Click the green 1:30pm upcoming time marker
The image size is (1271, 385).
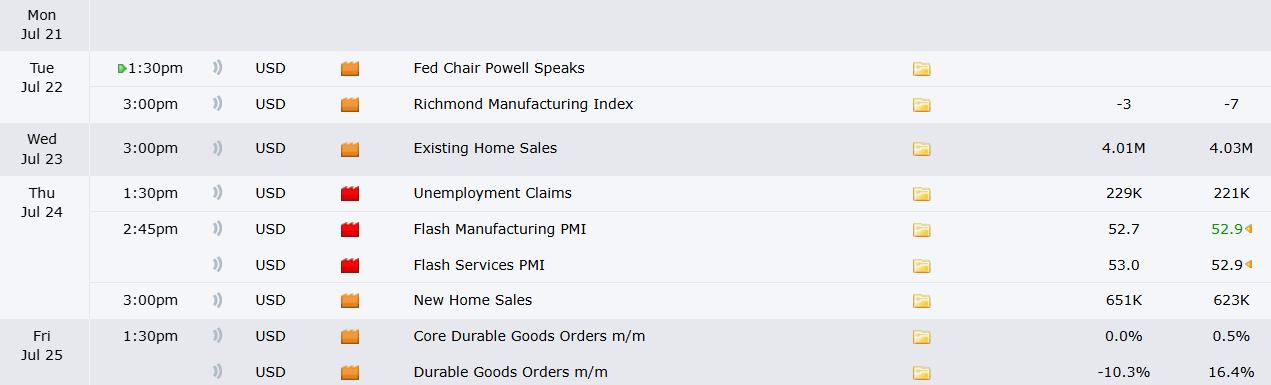[150, 68]
